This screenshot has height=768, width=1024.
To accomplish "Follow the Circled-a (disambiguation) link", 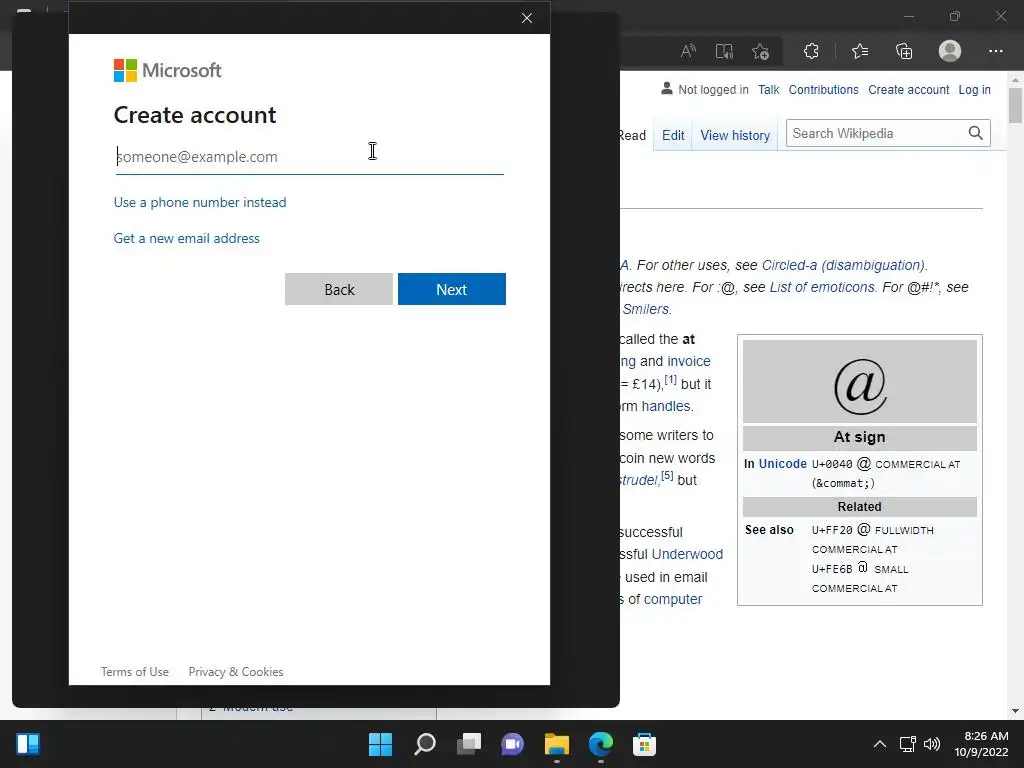I will pyautogui.click(x=843, y=265).
